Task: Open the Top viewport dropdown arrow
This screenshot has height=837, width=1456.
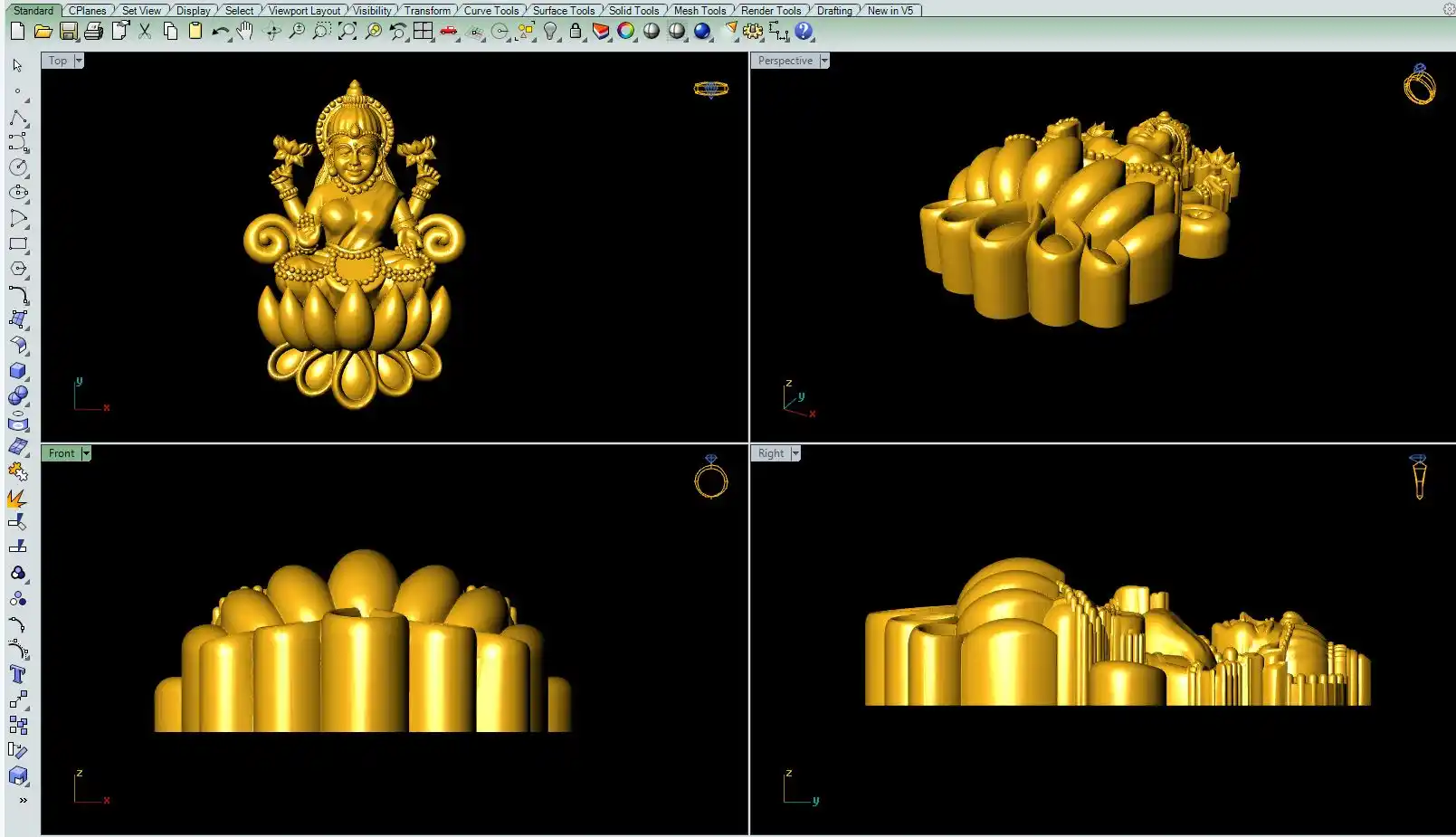Action: (79, 61)
